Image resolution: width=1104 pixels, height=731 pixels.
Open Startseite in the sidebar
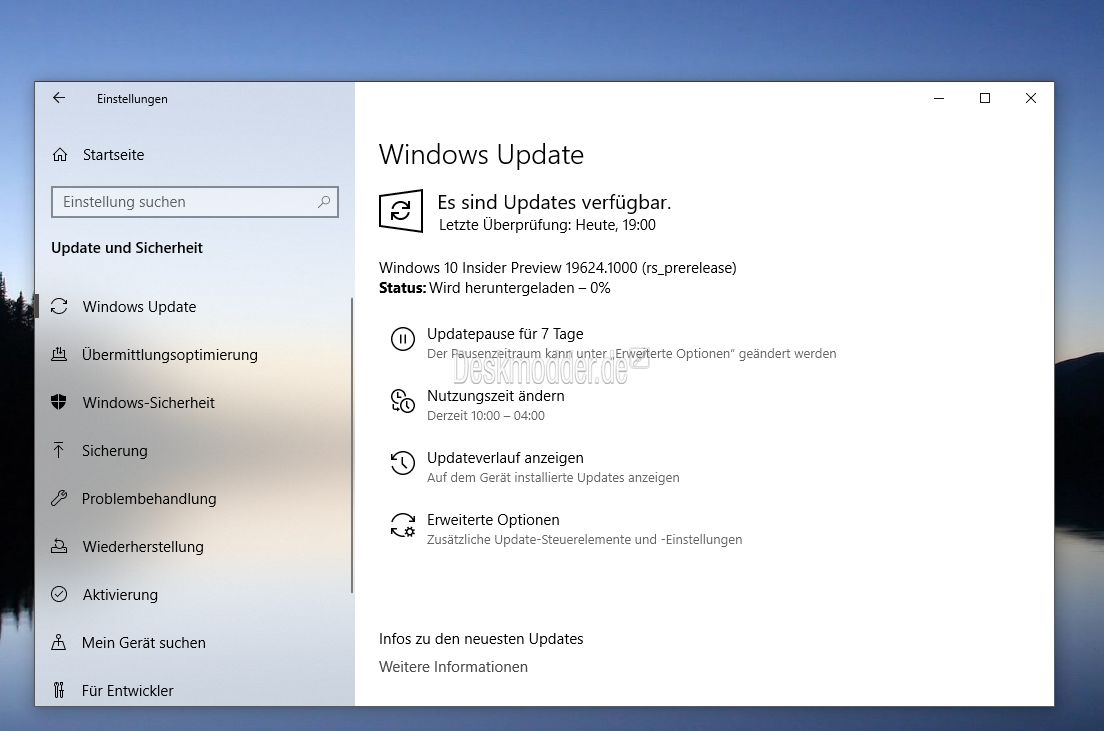coord(113,154)
